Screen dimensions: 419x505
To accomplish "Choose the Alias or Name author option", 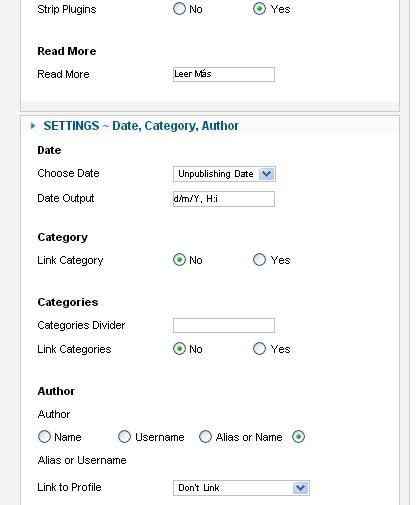I will [x=205, y=437].
